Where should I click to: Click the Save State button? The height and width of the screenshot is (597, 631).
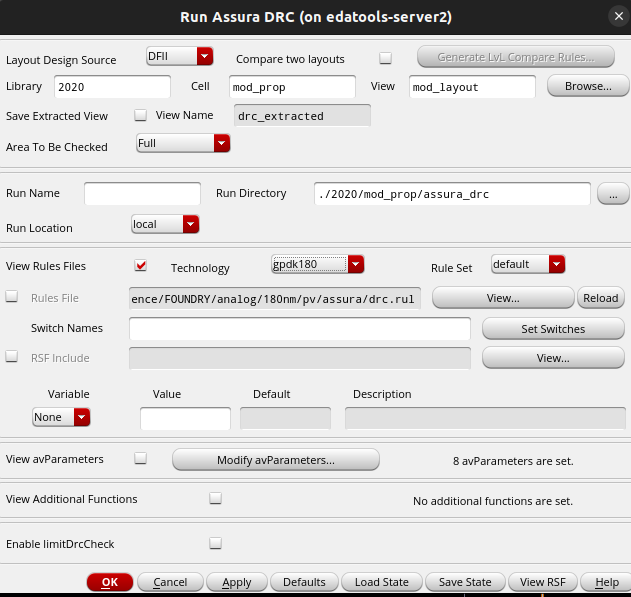tap(465, 582)
